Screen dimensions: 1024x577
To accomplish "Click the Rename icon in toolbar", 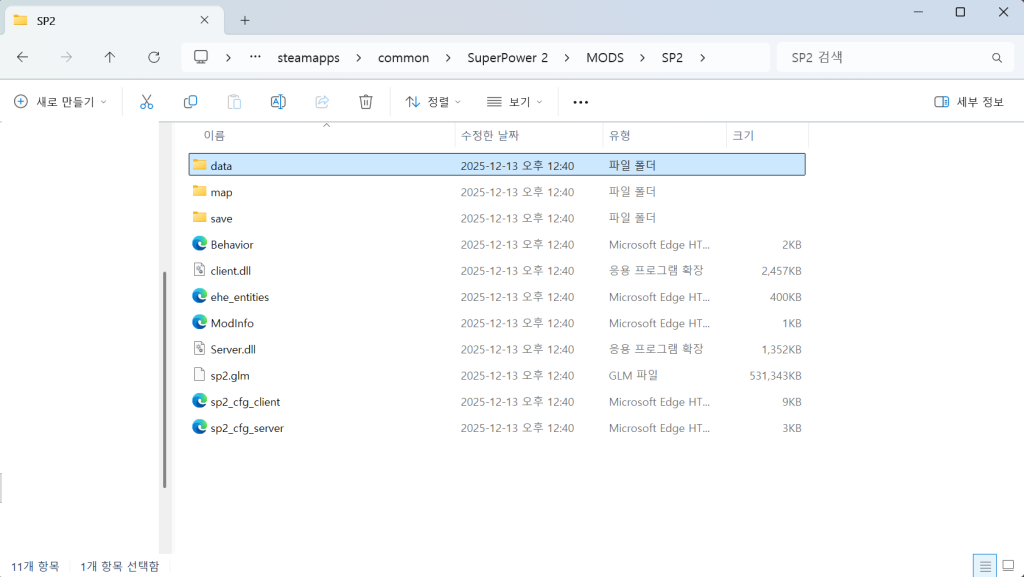I will tap(278, 102).
